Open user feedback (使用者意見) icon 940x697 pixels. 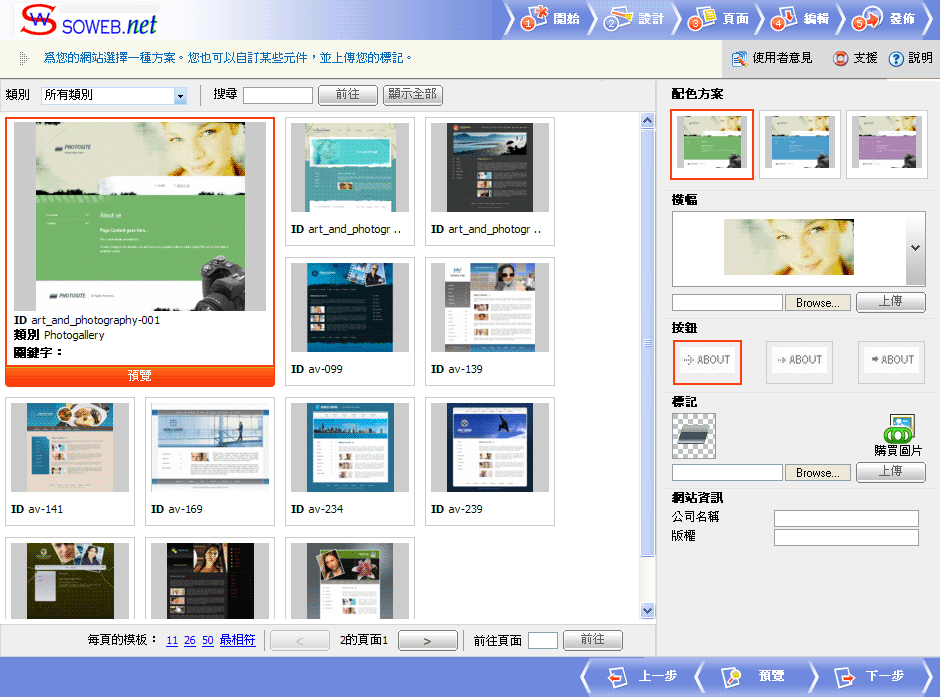(740, 59)
